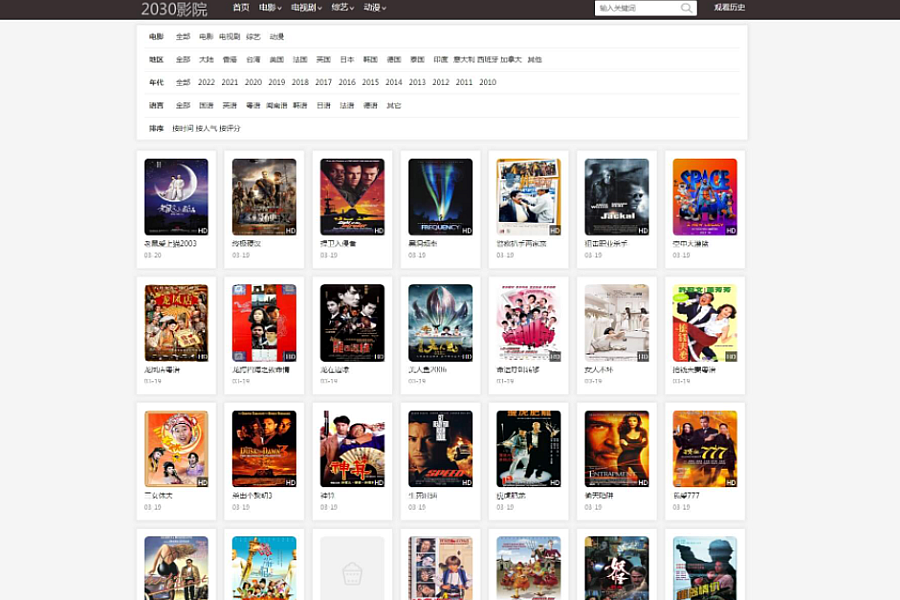
Task: Select 日本 in the region filter
Action: click(x=347, y=60)
